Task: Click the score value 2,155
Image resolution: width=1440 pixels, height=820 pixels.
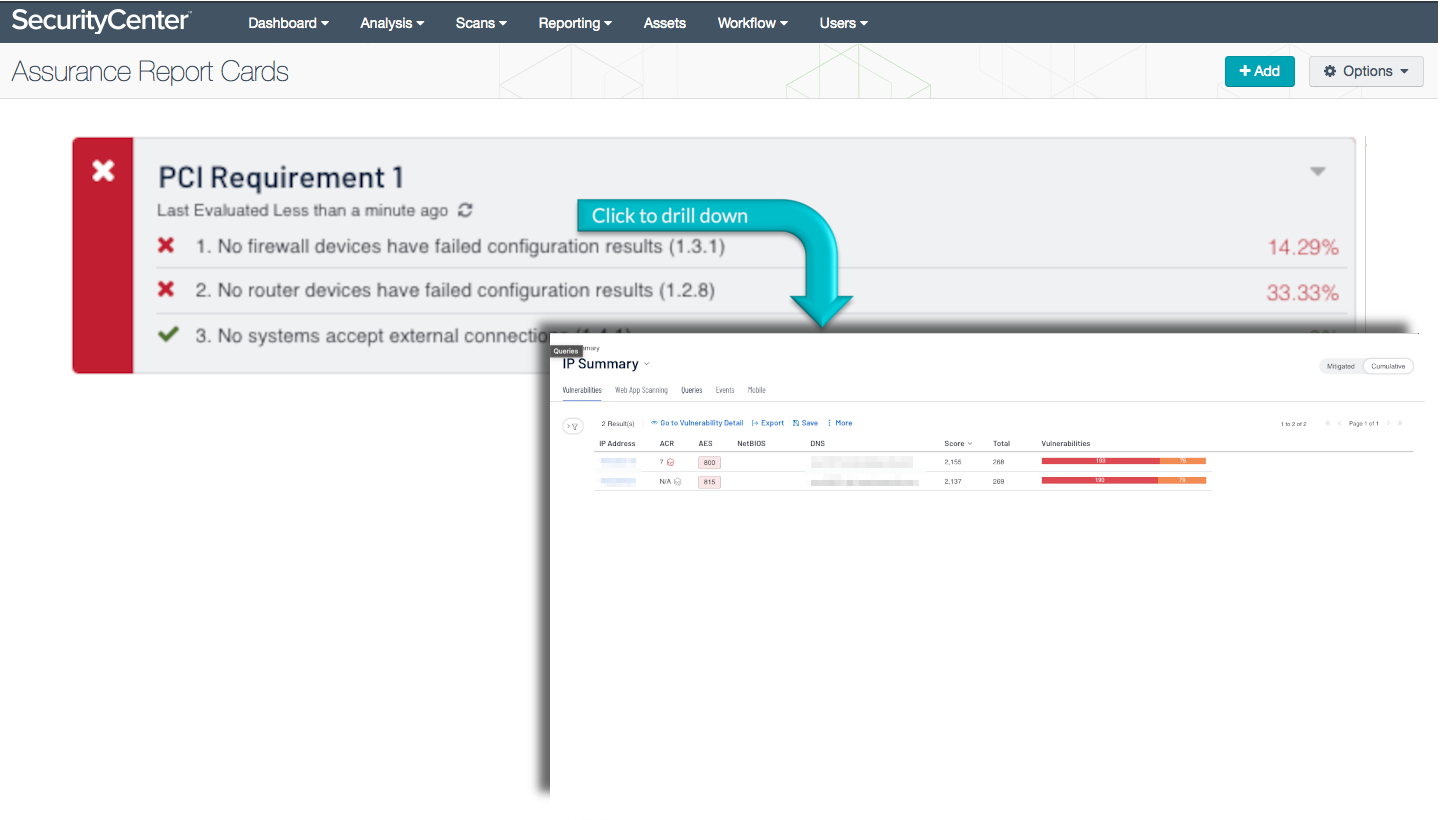Action: click(x=955, y=462)
